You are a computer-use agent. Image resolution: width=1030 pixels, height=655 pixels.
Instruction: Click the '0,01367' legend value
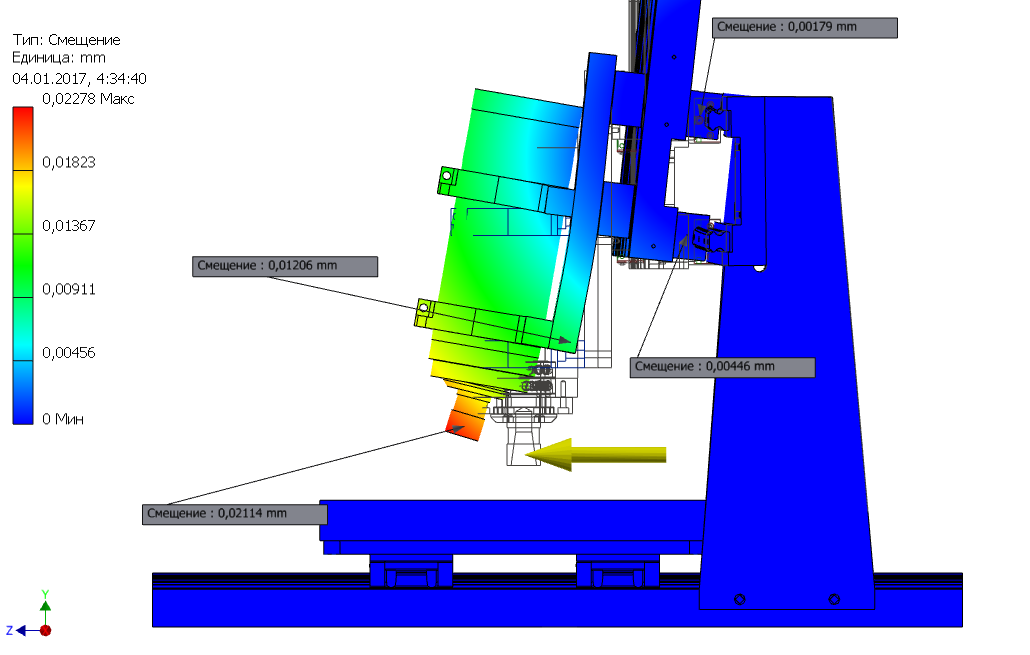[69, 226]
